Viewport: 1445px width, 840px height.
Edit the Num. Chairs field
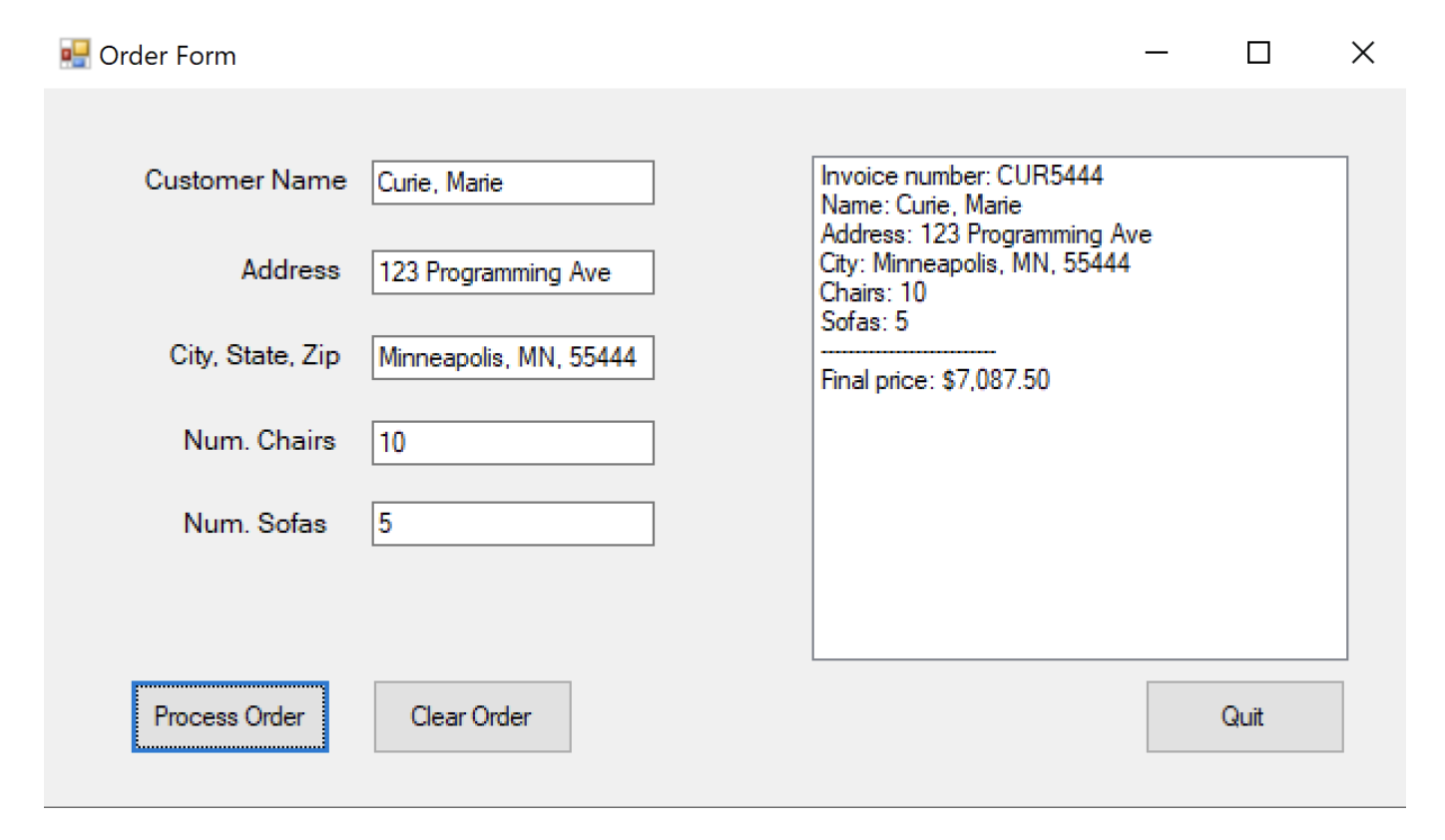click(513, 443)
